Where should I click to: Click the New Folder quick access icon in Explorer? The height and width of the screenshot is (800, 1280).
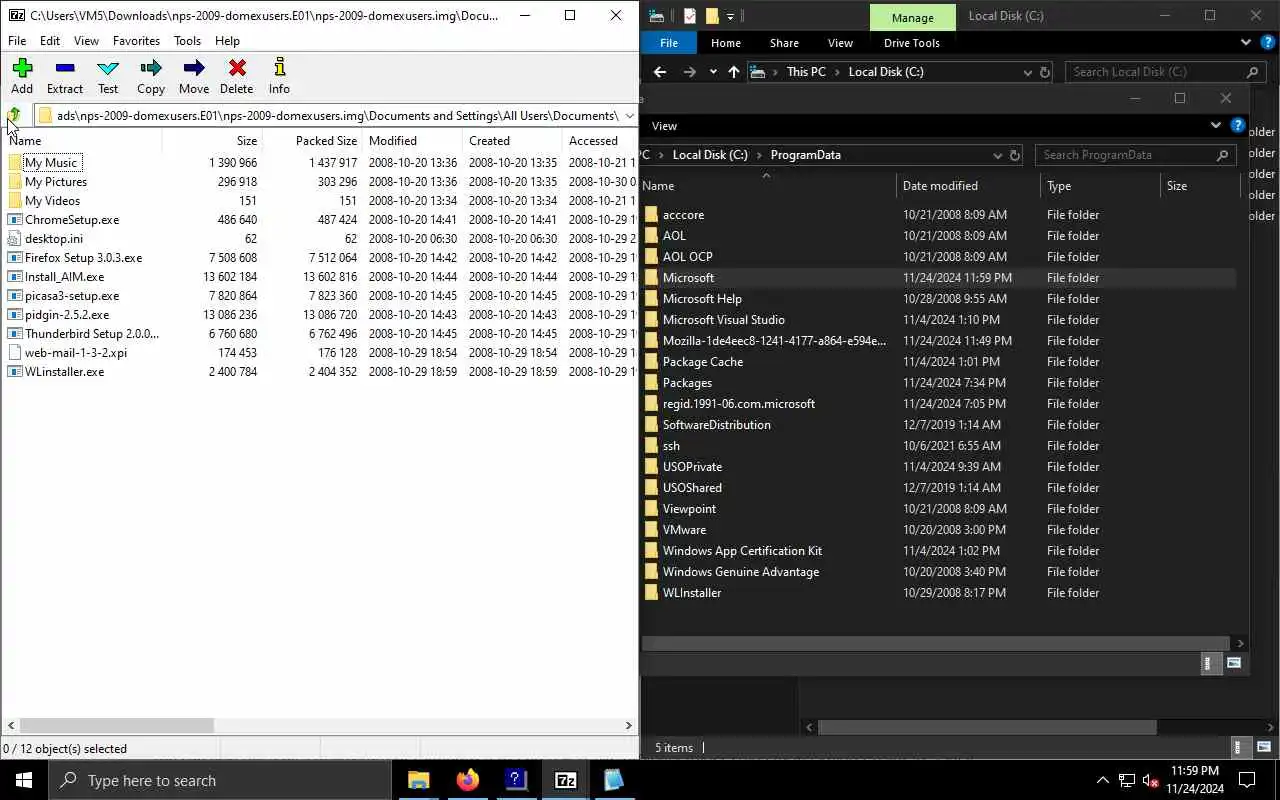[x=712, y=16]
